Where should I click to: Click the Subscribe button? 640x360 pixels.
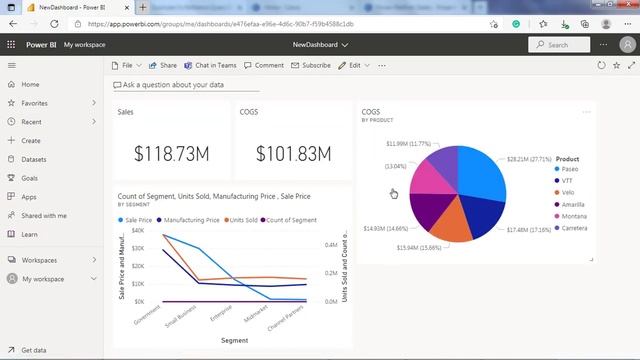(311, 65)
